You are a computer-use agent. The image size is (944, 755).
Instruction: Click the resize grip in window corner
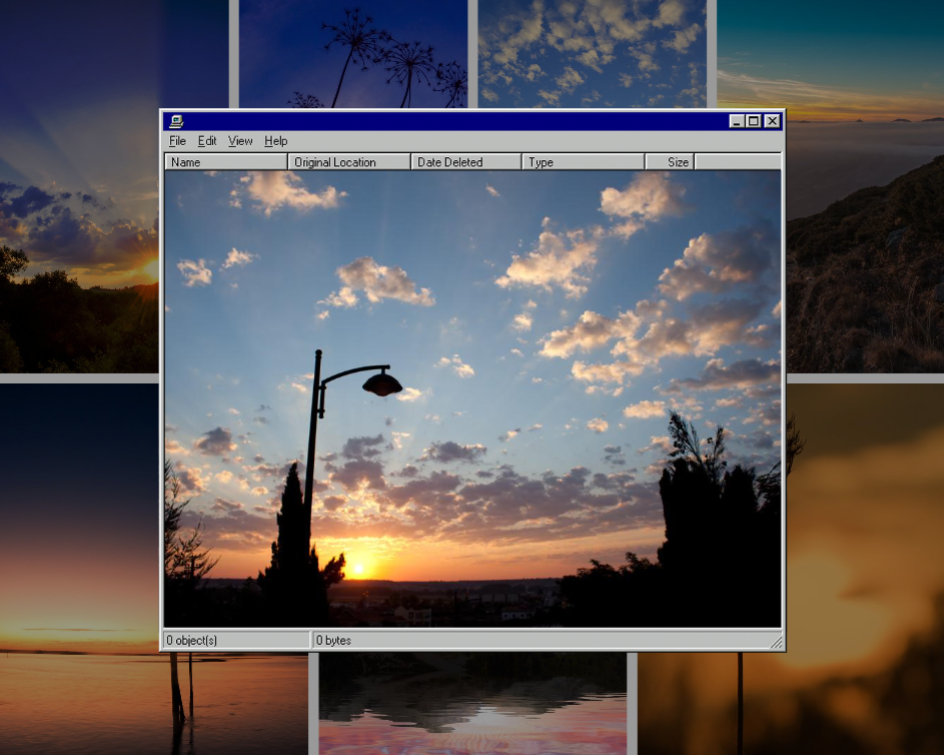tap(776, 643)
